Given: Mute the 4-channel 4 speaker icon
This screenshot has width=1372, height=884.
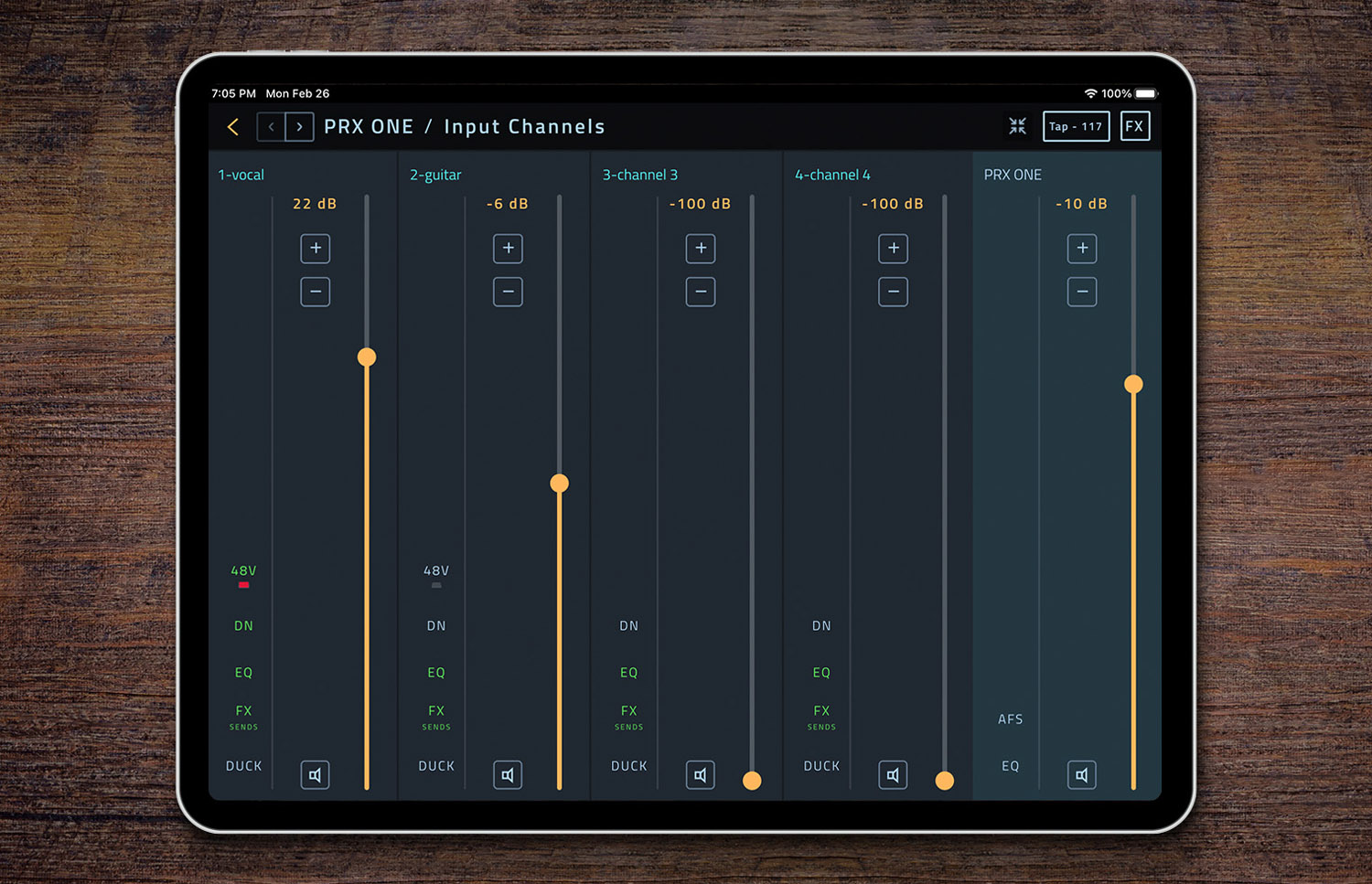Looking at the screenshot, I should point(893,775).
